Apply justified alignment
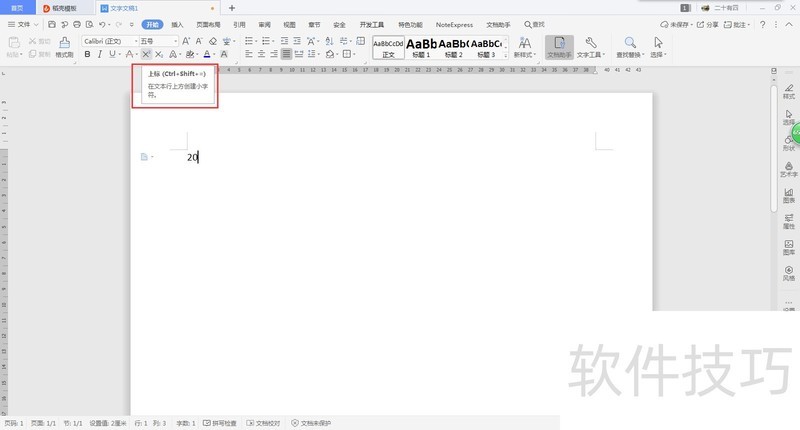Image resolution: width=800 pixels, height=430 pixels. pyautogui.click(x=286, y=54)
